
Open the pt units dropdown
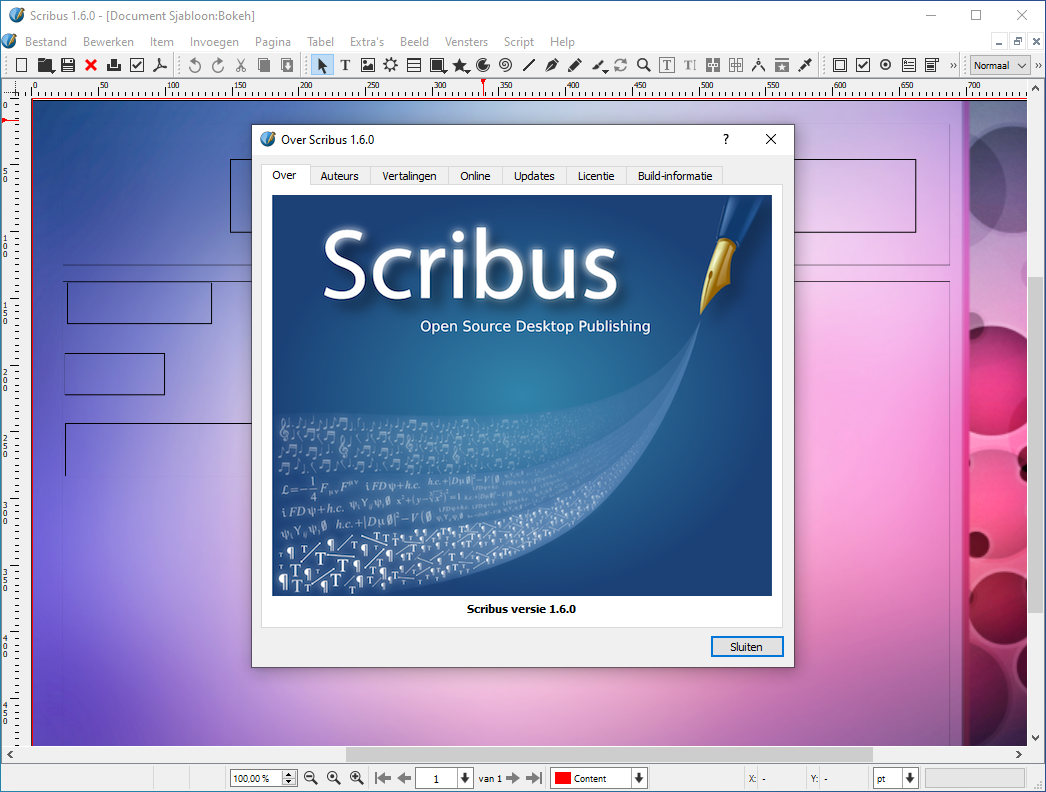point(895,777)
